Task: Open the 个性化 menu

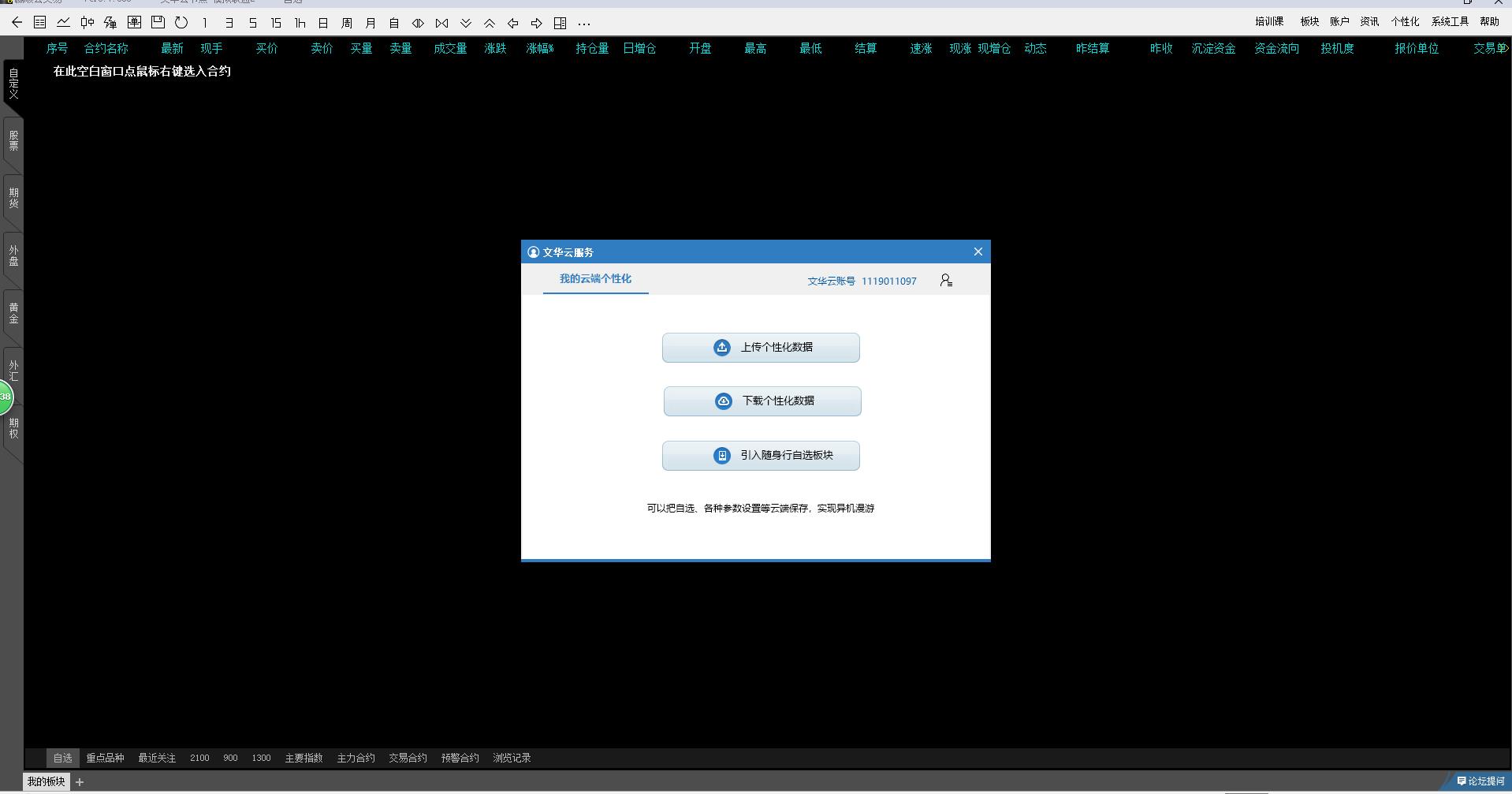Action: click(x=1404, y=22)
